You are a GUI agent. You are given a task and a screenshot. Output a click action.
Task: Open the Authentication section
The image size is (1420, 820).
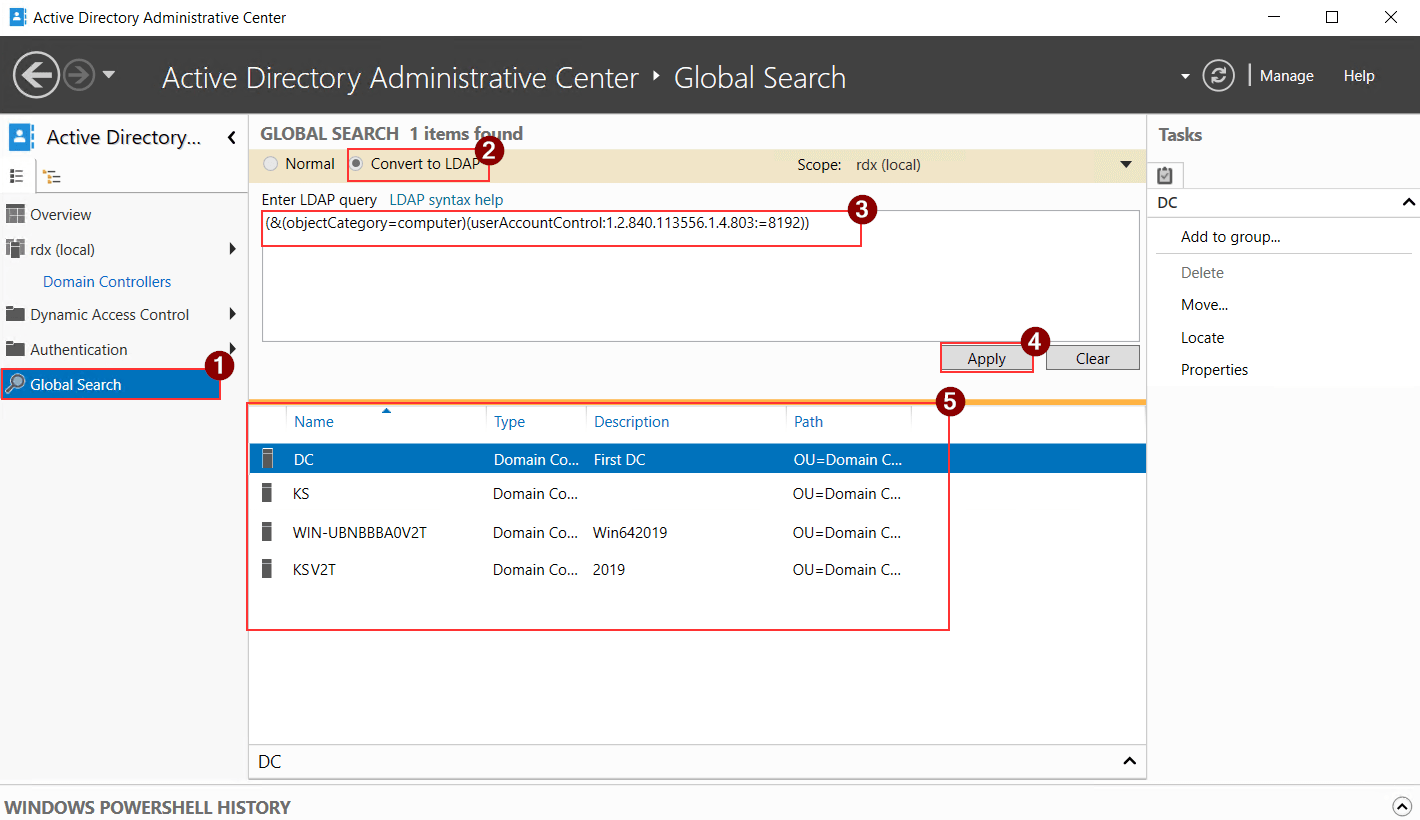pyautogui.click(x=79, y=349)
